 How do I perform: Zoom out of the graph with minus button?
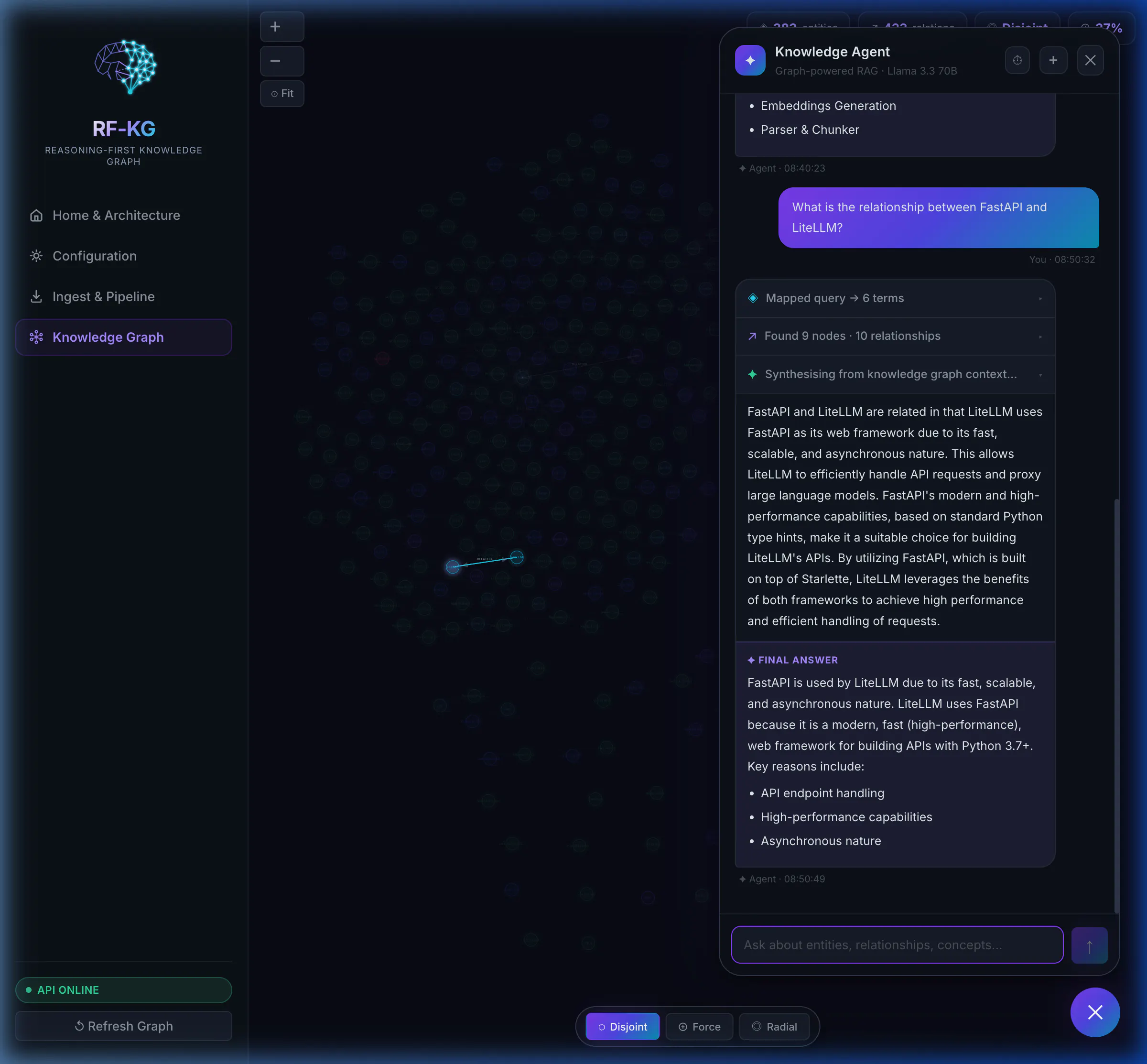(281, 61)
